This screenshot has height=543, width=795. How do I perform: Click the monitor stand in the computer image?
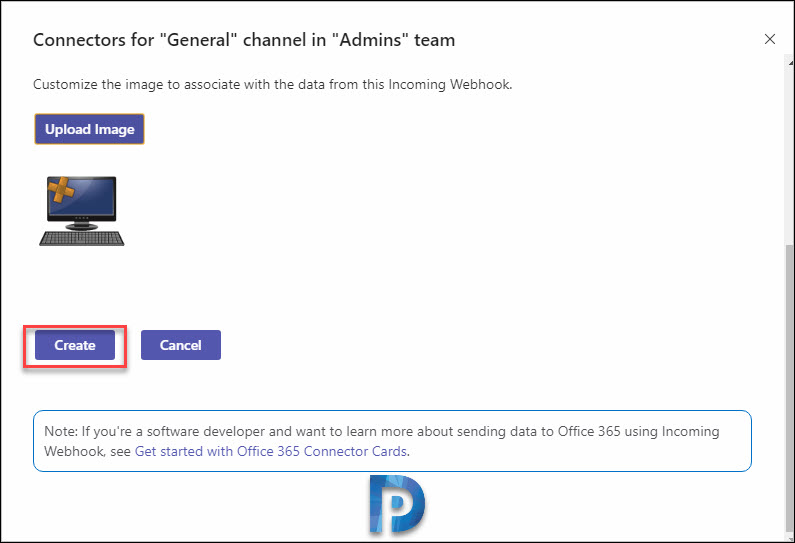pyautogui.click(x=82, y=224)
